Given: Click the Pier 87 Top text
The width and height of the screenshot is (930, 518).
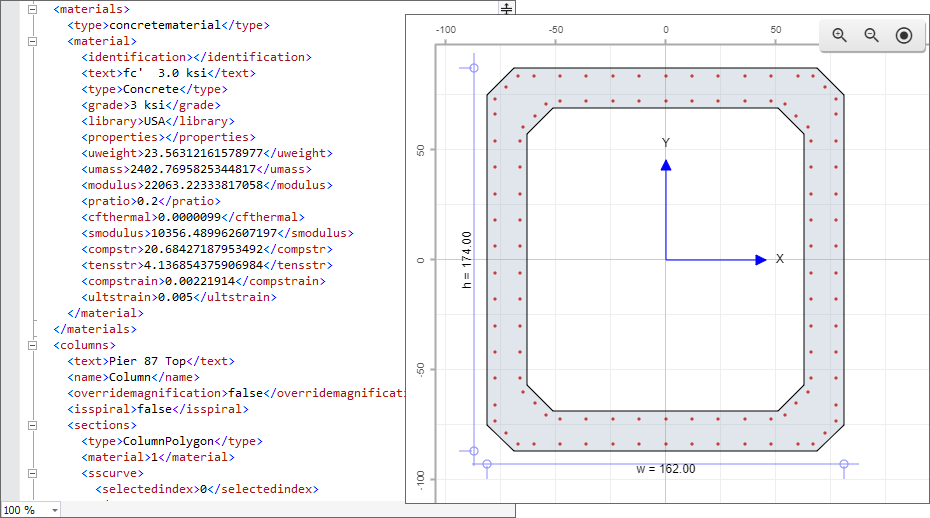Looking at the screenshot, I should click(148, 362).
